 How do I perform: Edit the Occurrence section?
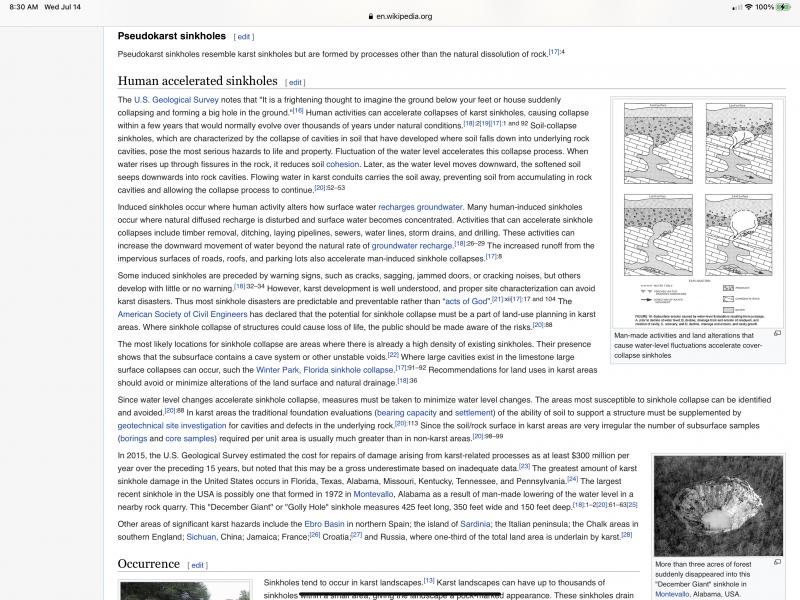coord(198,565)
